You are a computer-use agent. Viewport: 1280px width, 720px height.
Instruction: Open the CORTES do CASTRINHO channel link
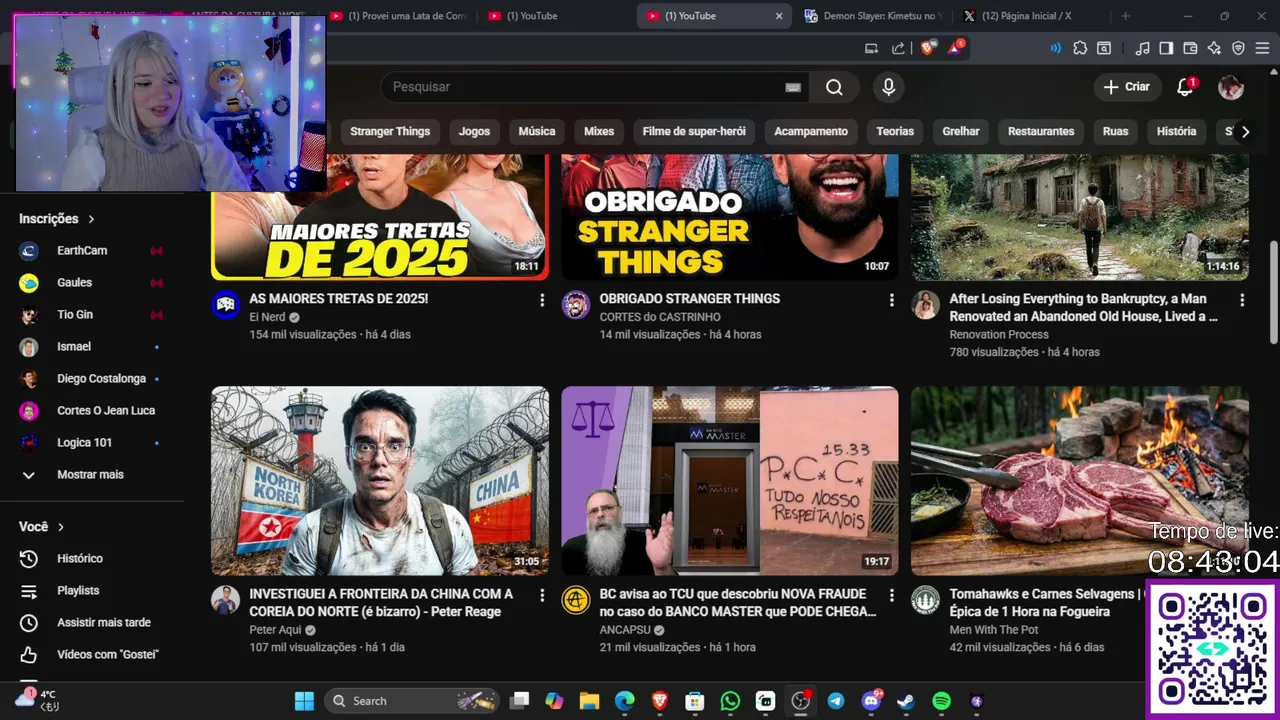pyautogui.click(x=660, y=317)
